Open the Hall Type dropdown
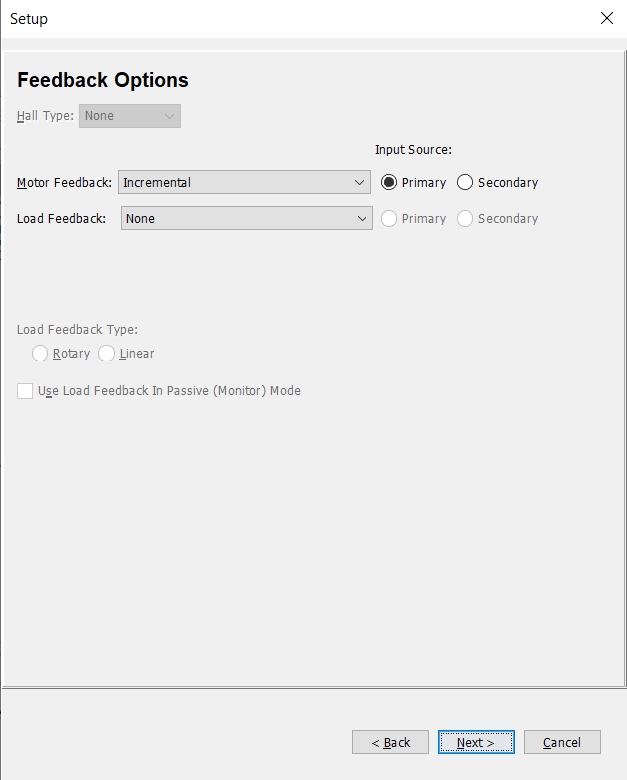The height and width of the screenshot is (780, 627). [x=130, y=116]
